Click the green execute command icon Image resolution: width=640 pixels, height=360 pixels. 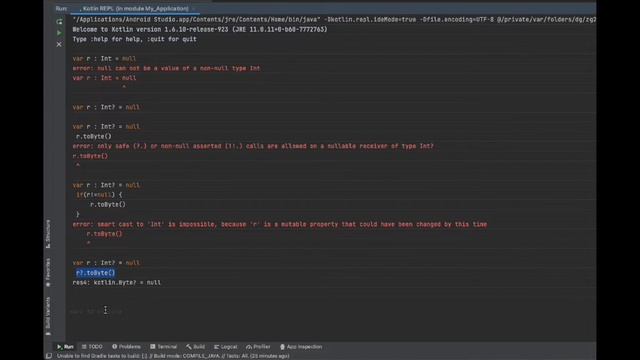click(x=59, y=33)
